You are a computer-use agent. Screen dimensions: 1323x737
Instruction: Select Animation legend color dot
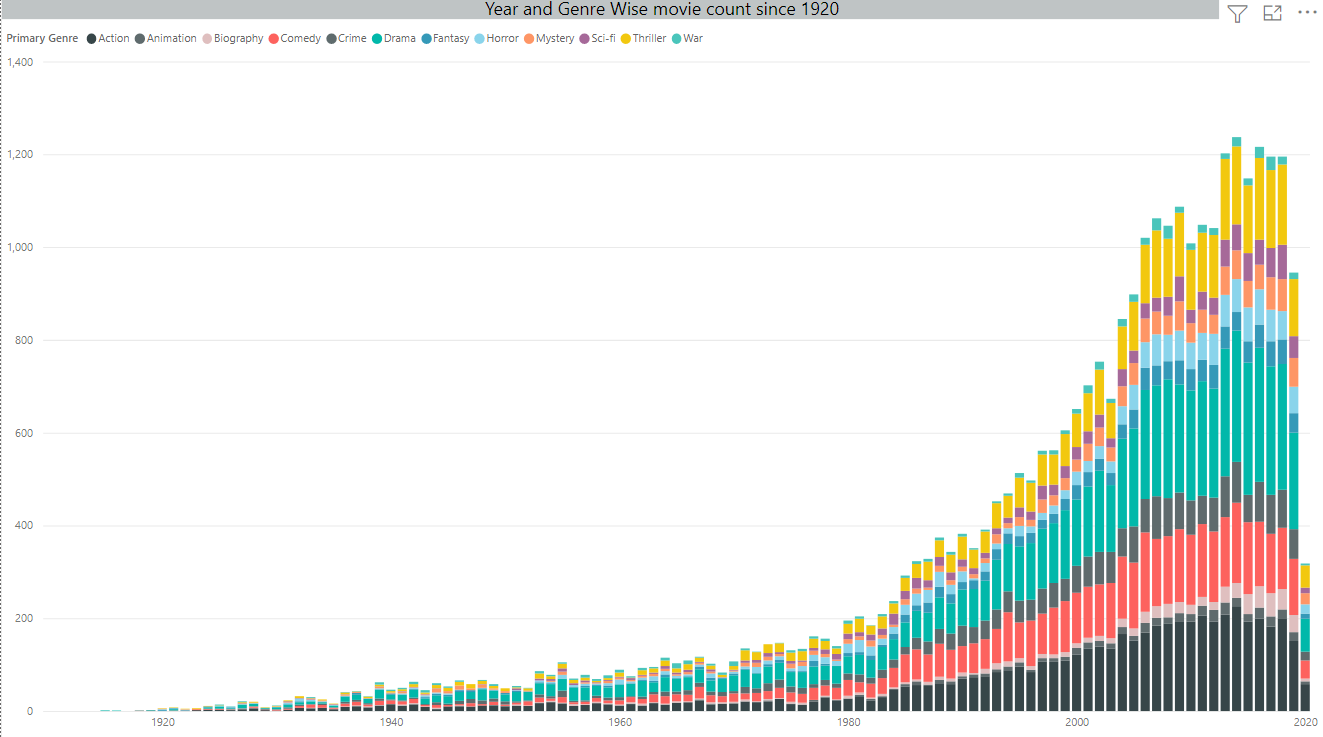tap(141, 38)
